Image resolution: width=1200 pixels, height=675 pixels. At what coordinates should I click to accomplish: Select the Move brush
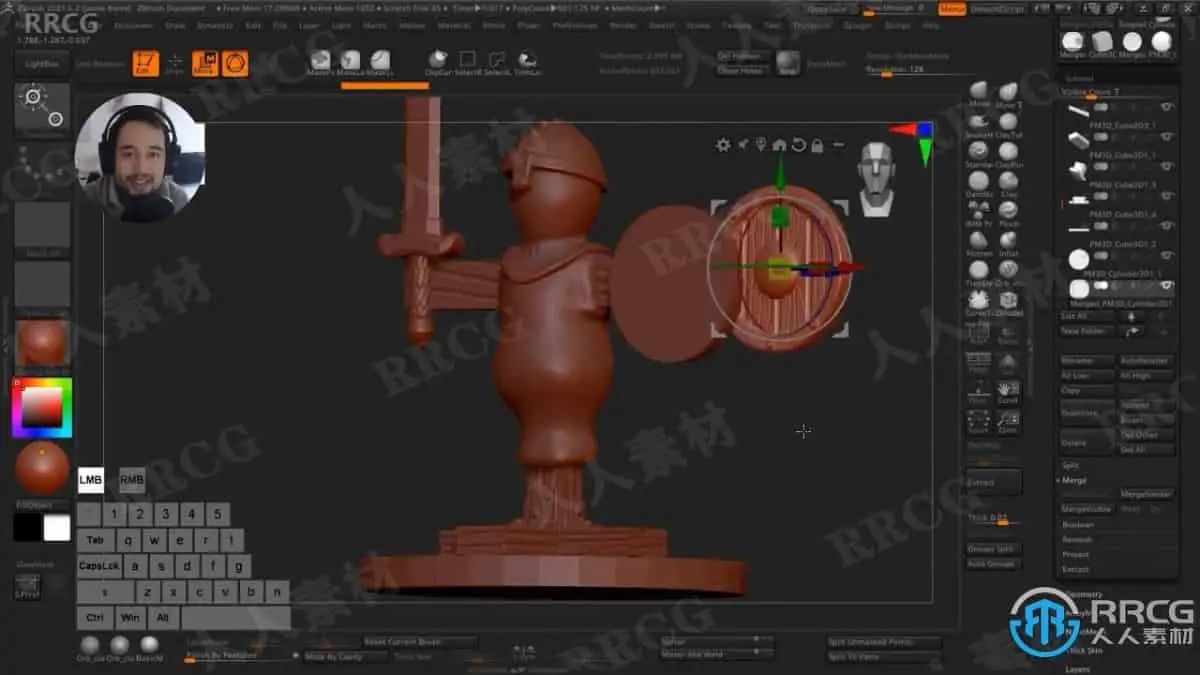point(979,92)
